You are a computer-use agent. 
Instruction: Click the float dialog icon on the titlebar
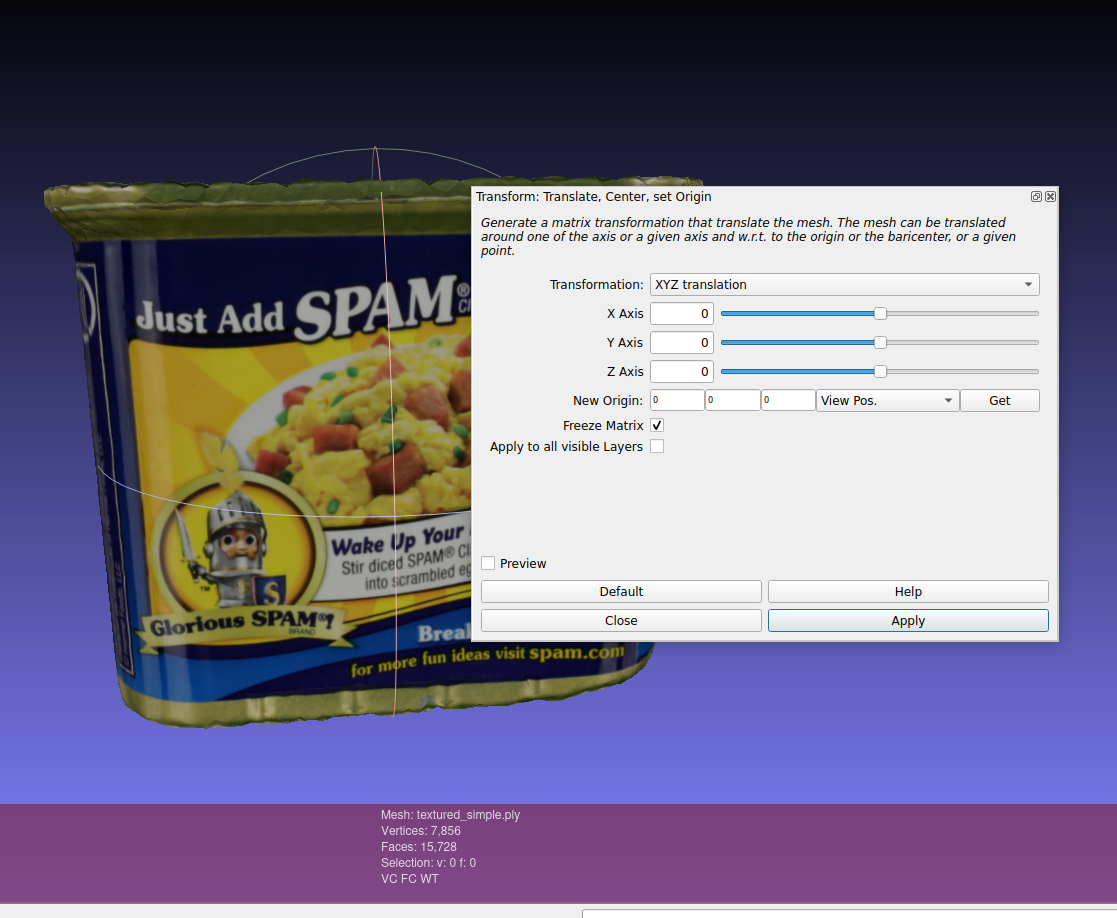click(1036, 196)
